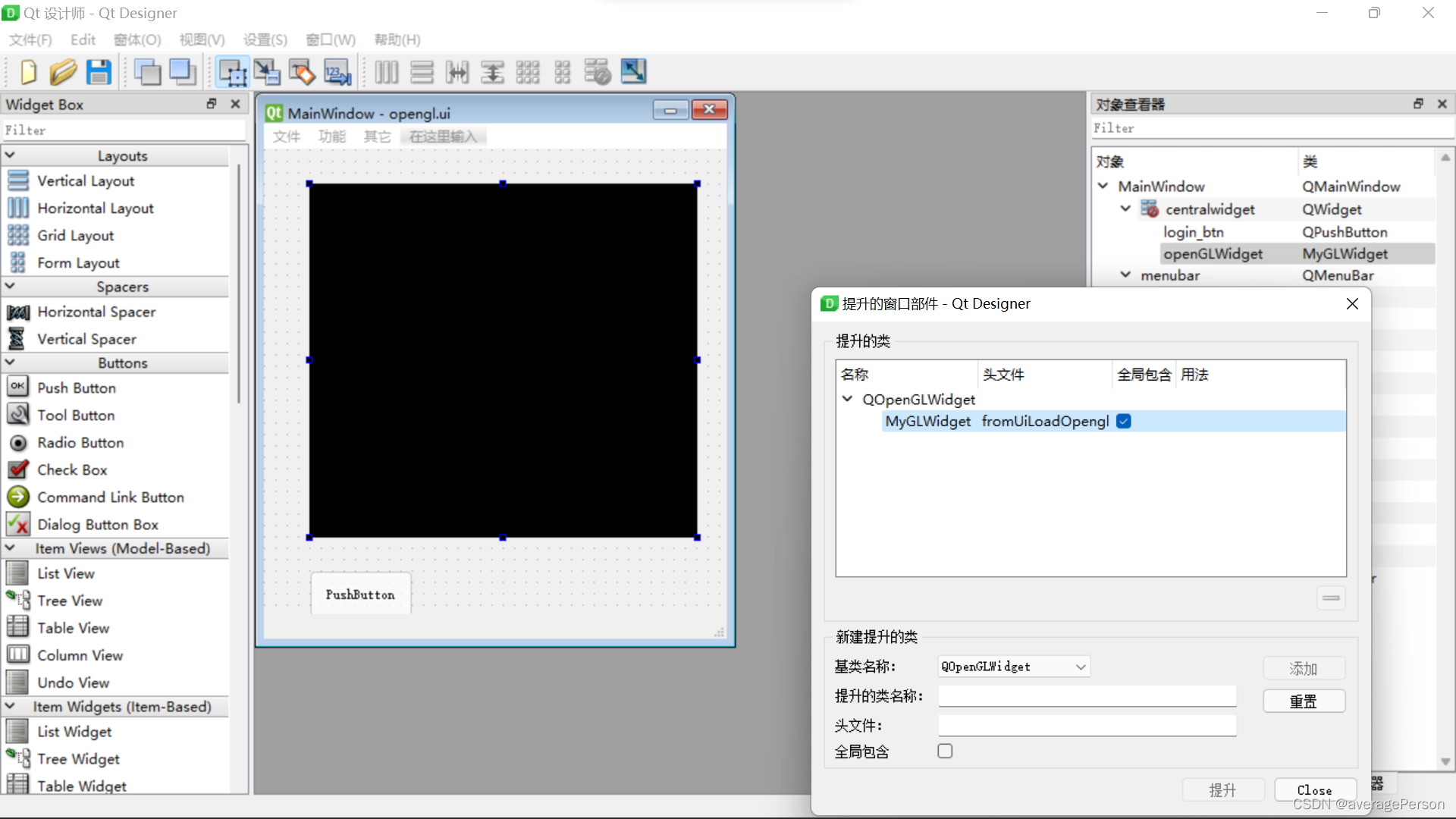Click the New Form toolbar icon
The width and height of the screenshot is (1456, 819).
point(28,72)
